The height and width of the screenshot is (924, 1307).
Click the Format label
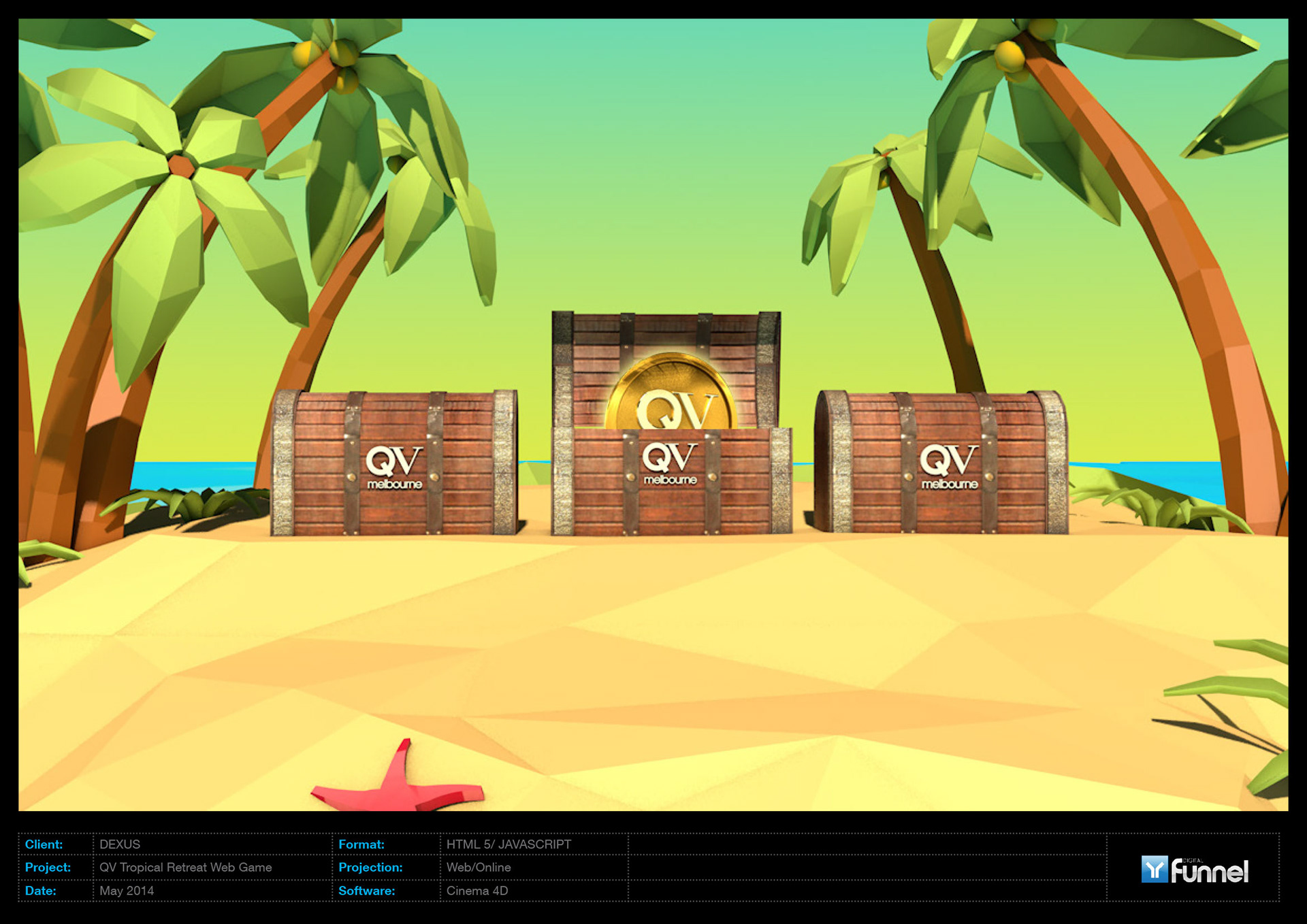pos(361,844)
